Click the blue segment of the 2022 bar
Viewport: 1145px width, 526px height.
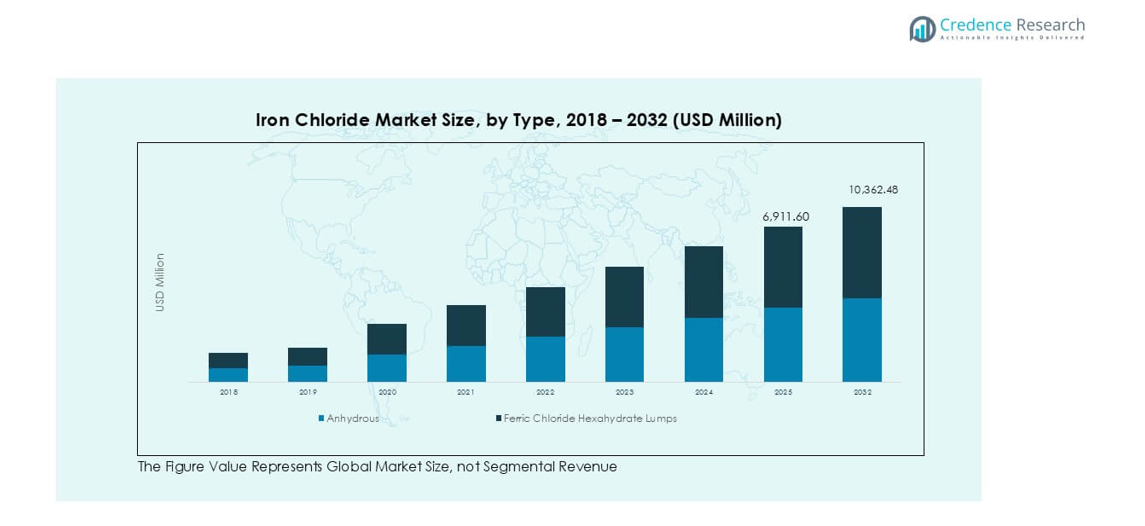[545, 359]
